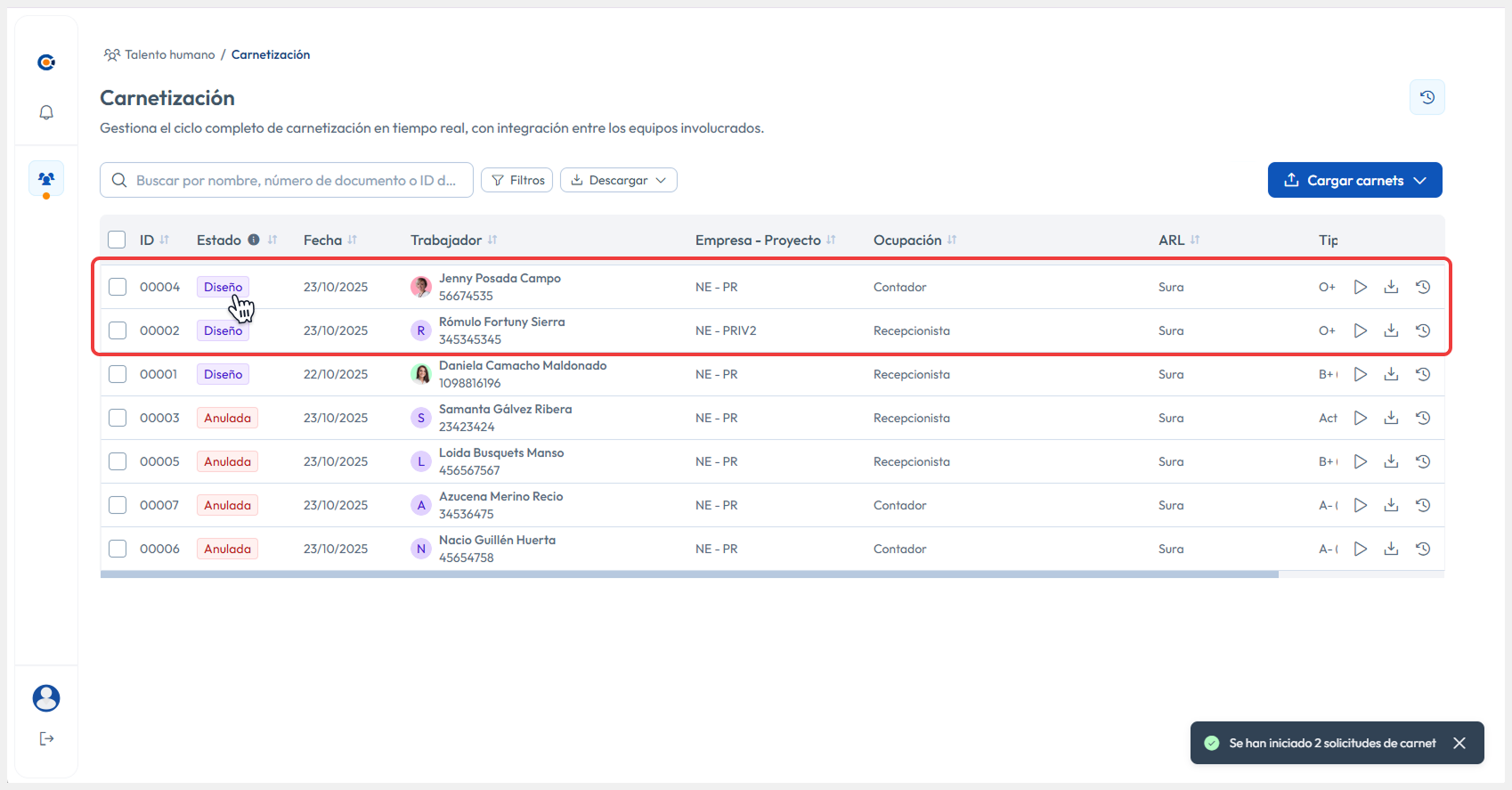Check the box for row ID 00004
This screenshot has height=790, width=1512.
pyautogui.click(x=118, y=287)
